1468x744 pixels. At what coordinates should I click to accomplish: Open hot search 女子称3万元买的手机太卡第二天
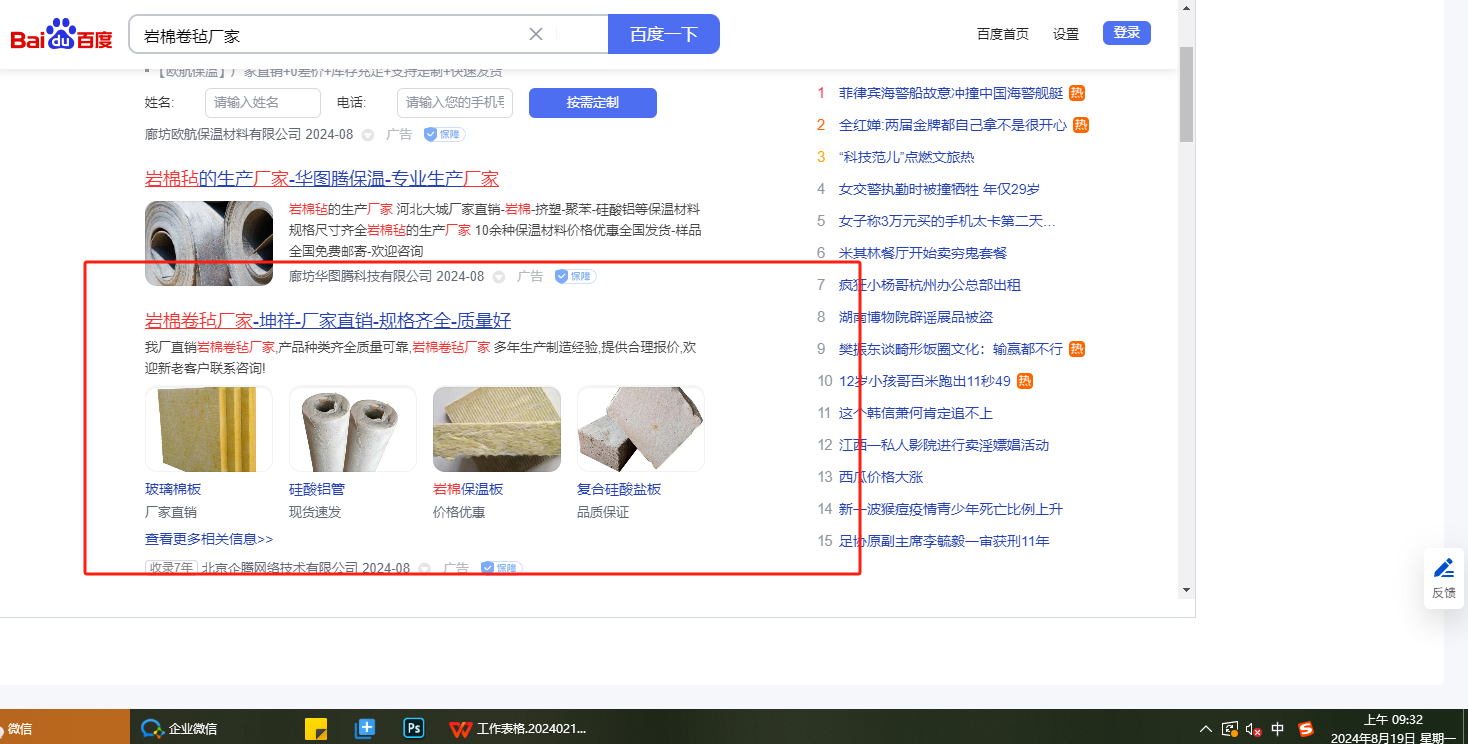[x=947, y=221]
